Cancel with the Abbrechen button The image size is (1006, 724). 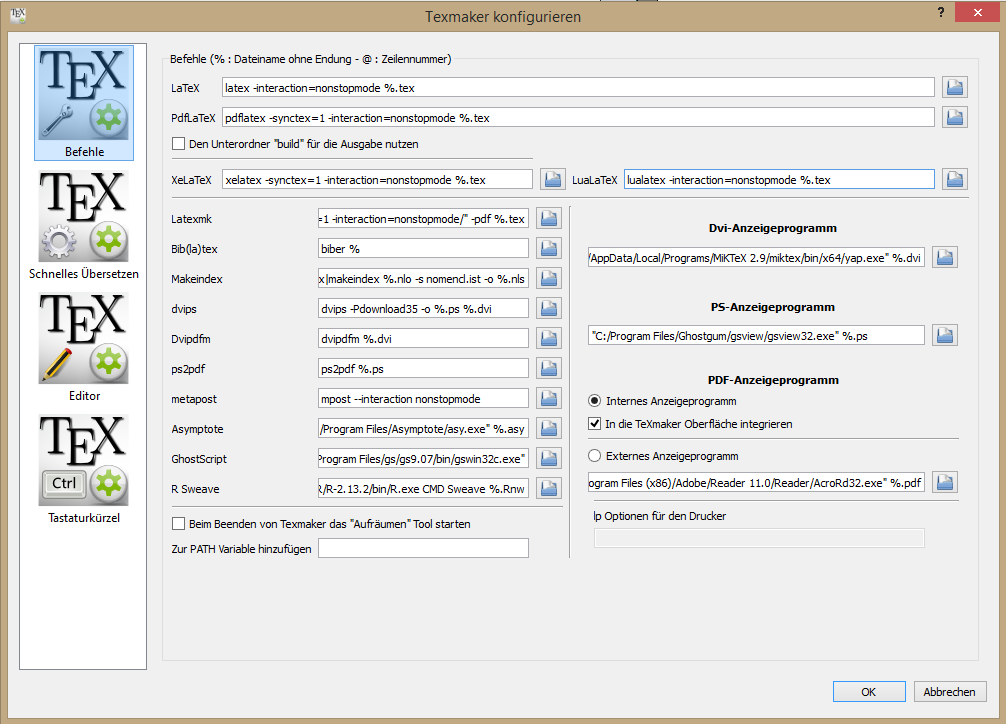950,691
